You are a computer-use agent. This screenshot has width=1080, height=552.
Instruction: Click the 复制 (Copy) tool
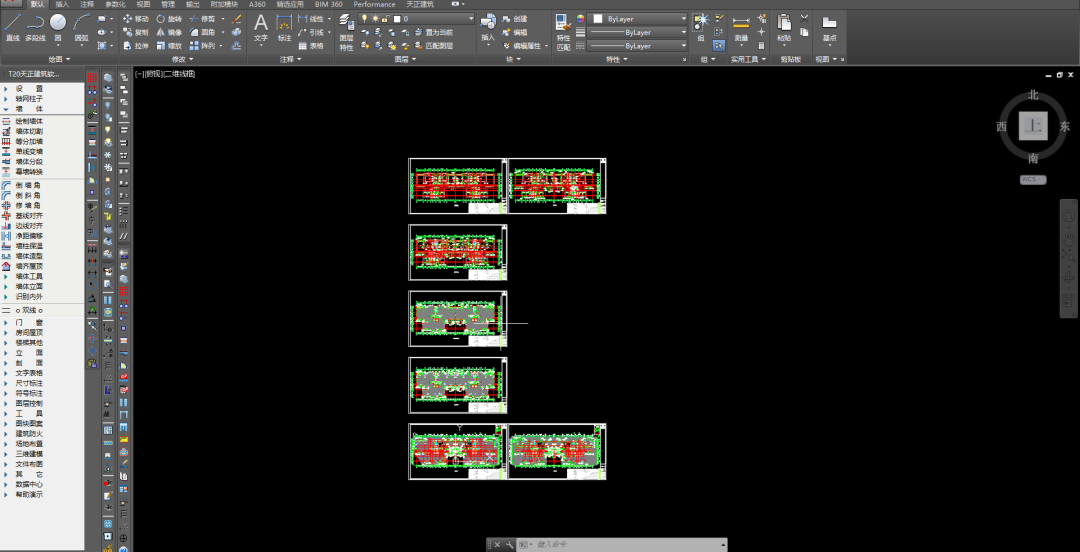click(x=136, y=32)
